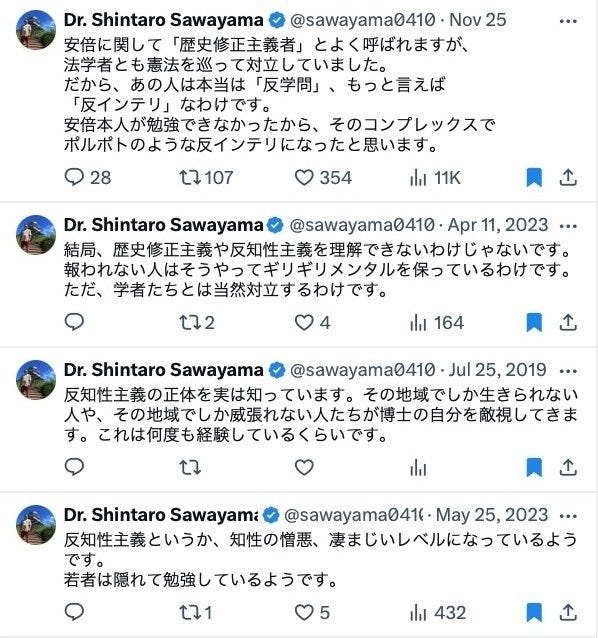Viewport: 598px width, 638px height.
Task: Remove bookmark from the Nov 25 tweet
Action: pos(534,178)
